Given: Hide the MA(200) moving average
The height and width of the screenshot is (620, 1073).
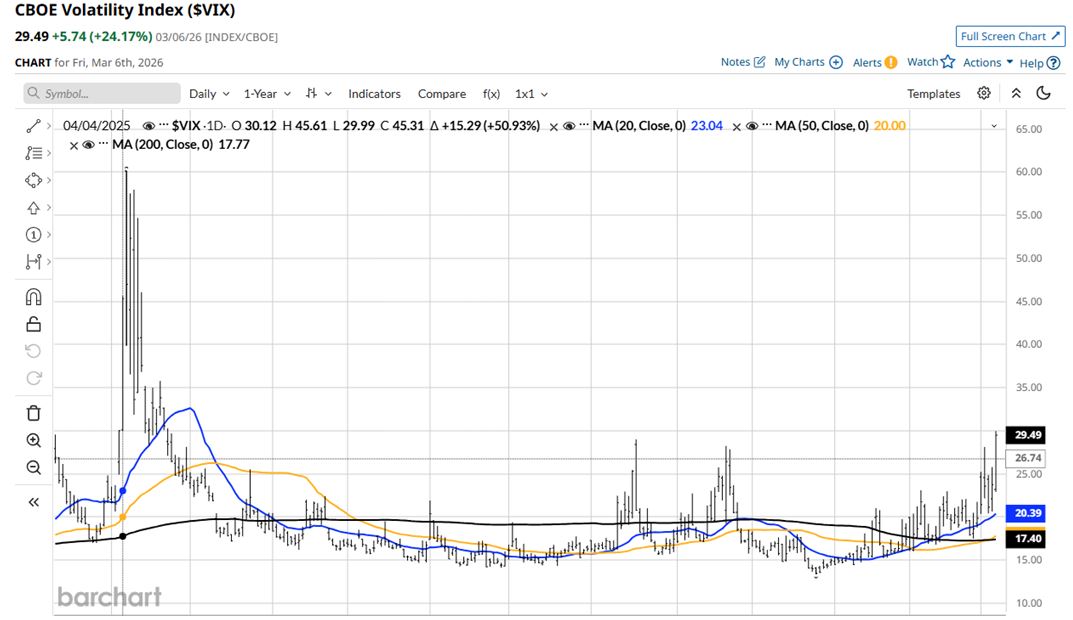Looking at the screenshot, I should (91, 145).
